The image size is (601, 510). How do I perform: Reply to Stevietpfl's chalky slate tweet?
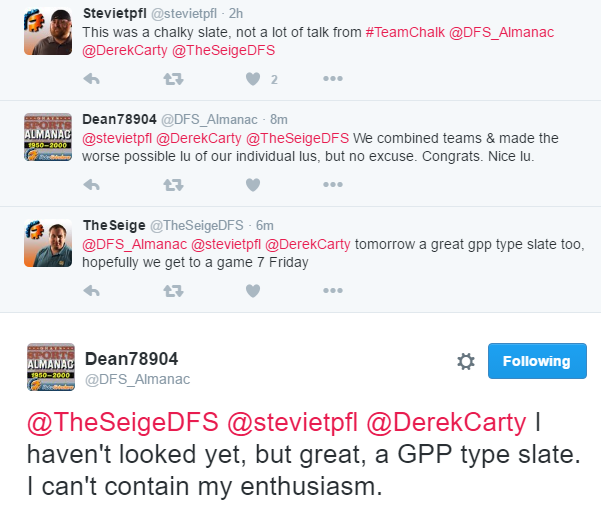[91, 79]
